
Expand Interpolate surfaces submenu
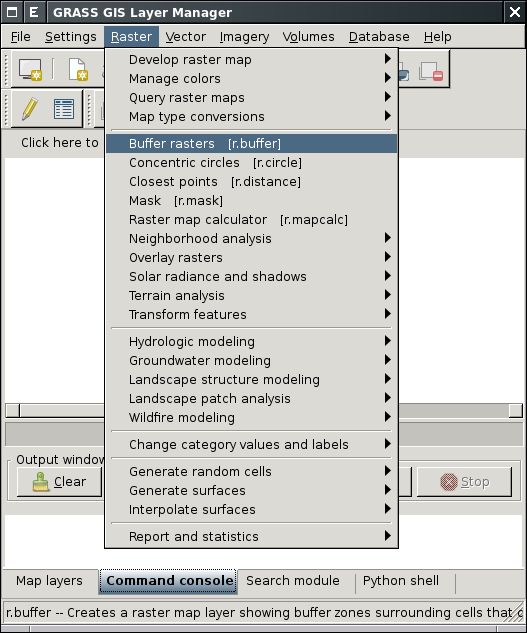pyautogui.click(x=251, y=509)
